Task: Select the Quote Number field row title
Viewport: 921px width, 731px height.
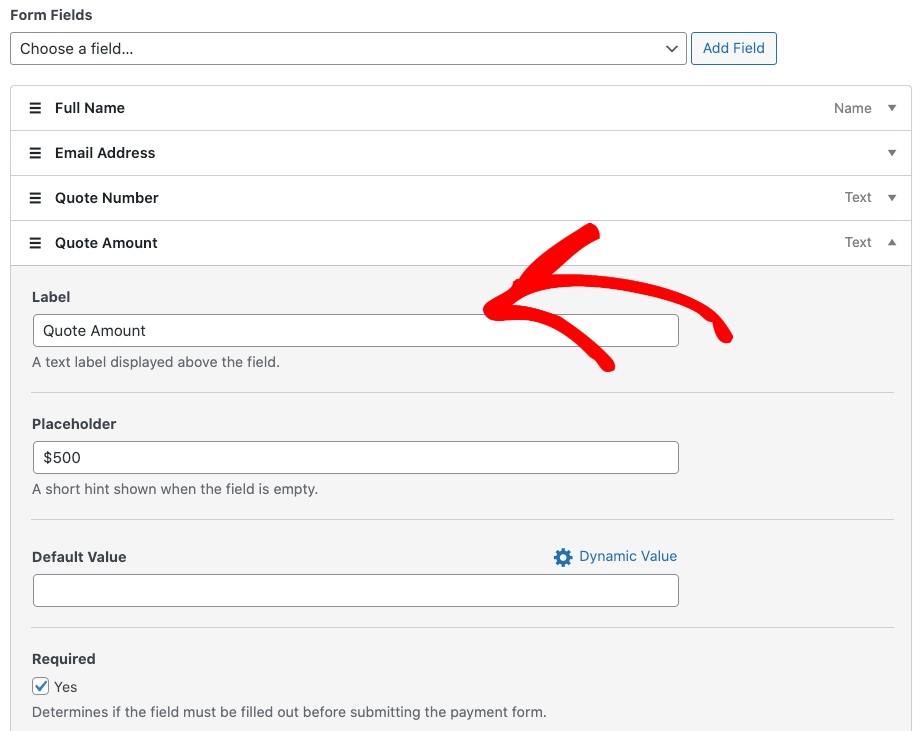Action: point(107,198)
